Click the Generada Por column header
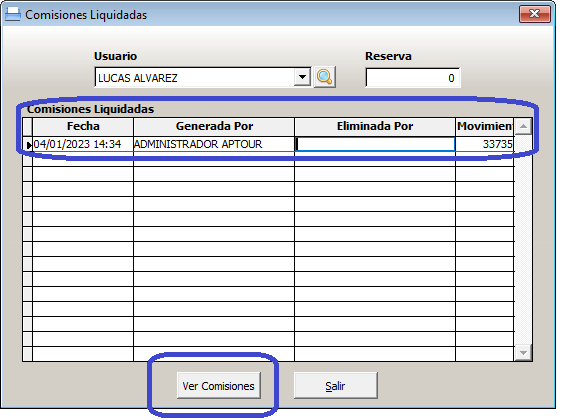The height and width of the screenshot is (420, 569). point(214,126)
